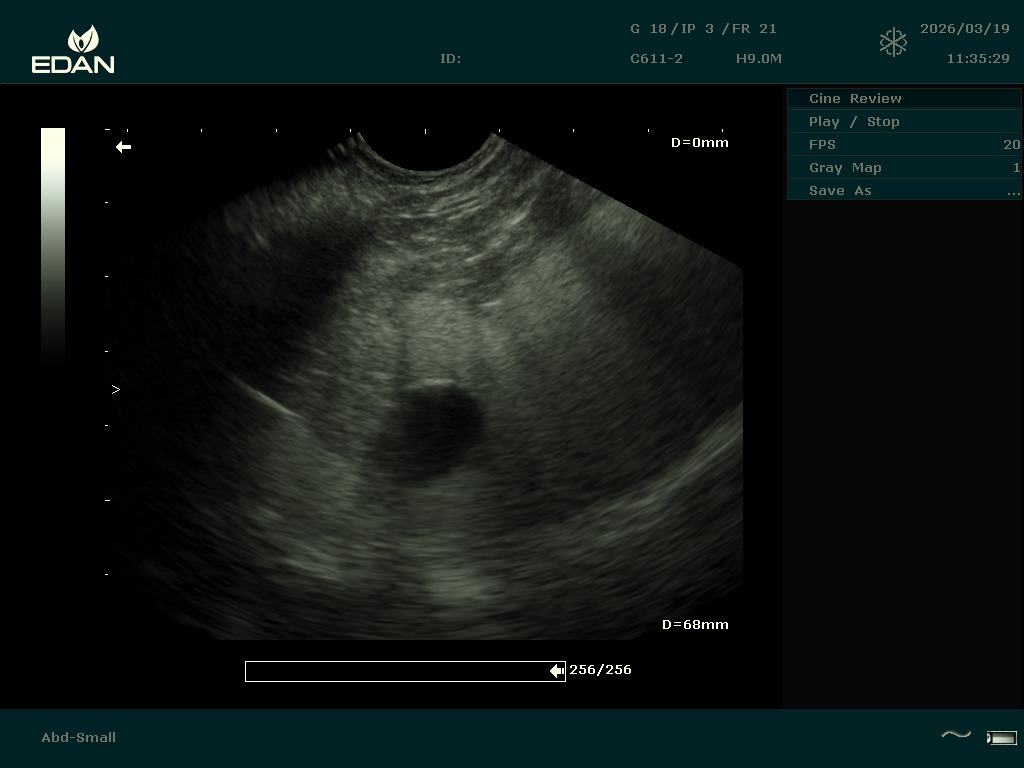Click the EDAN logo
This screenshot has height=768, width=1024.
click(x=73, y=50)
